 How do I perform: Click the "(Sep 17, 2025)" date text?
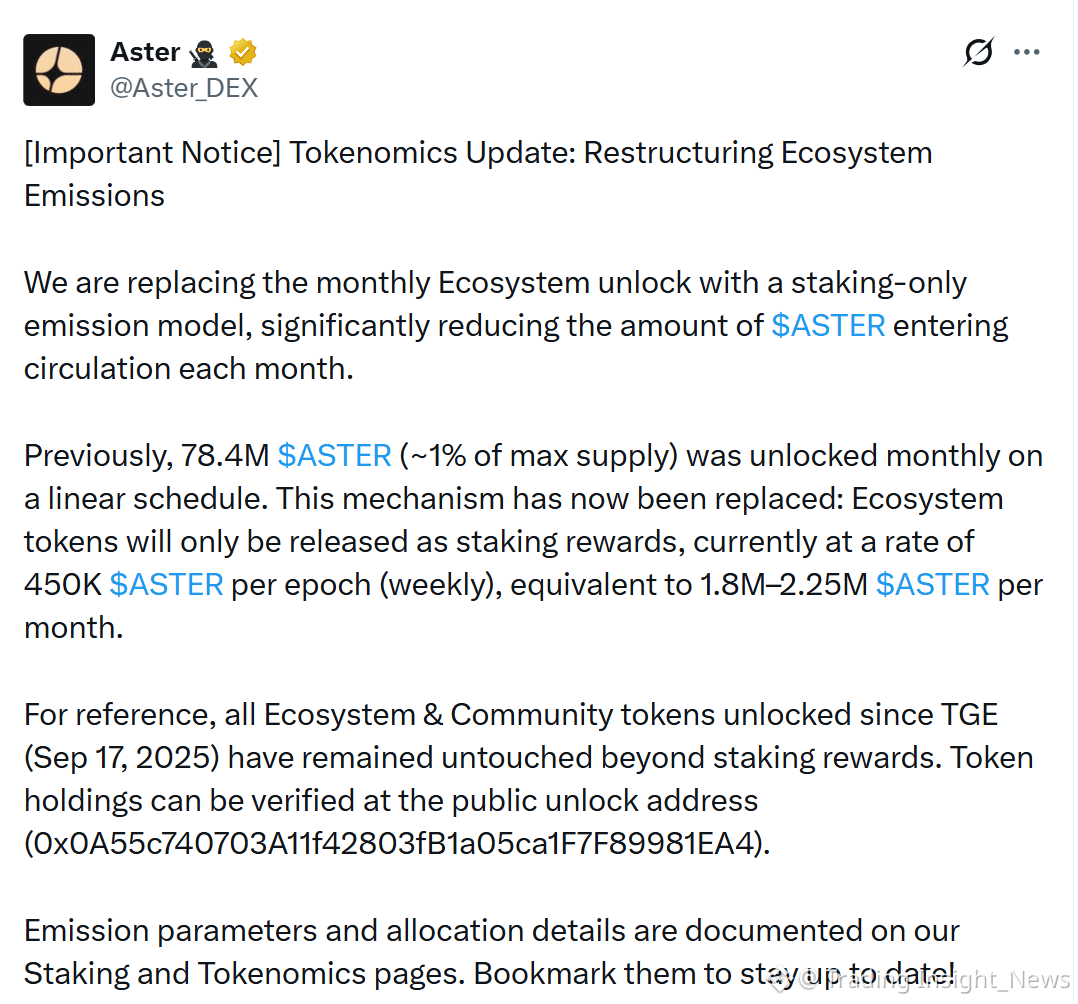pyautogui.click(x=121, y=758)
